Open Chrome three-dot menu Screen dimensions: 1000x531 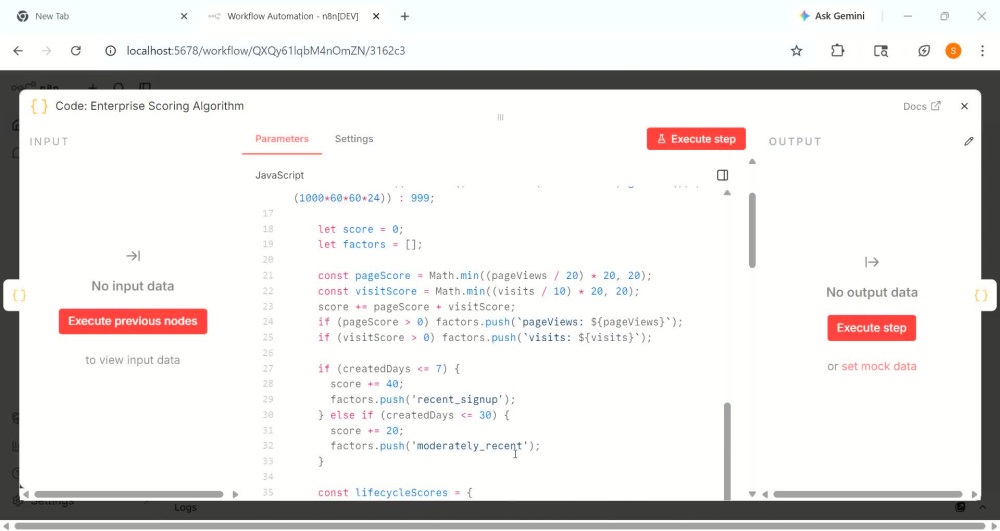tap(982, 51)
